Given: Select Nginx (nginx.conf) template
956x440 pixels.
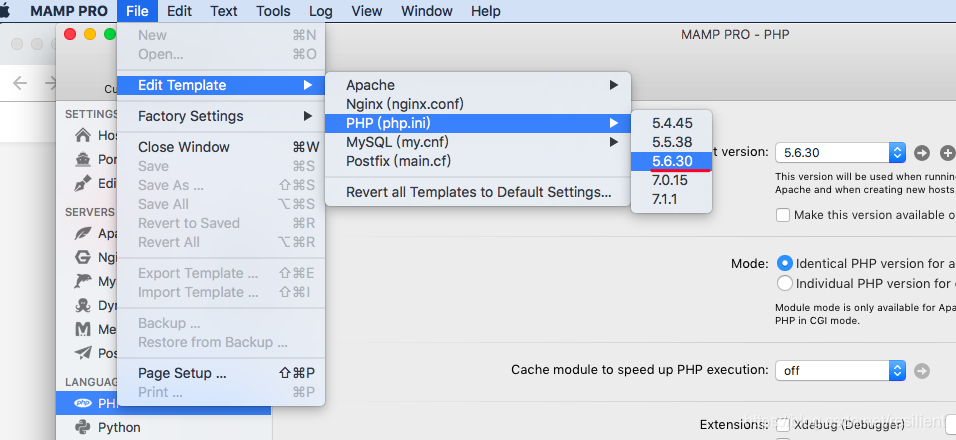Looking at the screenshot, I should pyautogui.click(x=477, y=104).
